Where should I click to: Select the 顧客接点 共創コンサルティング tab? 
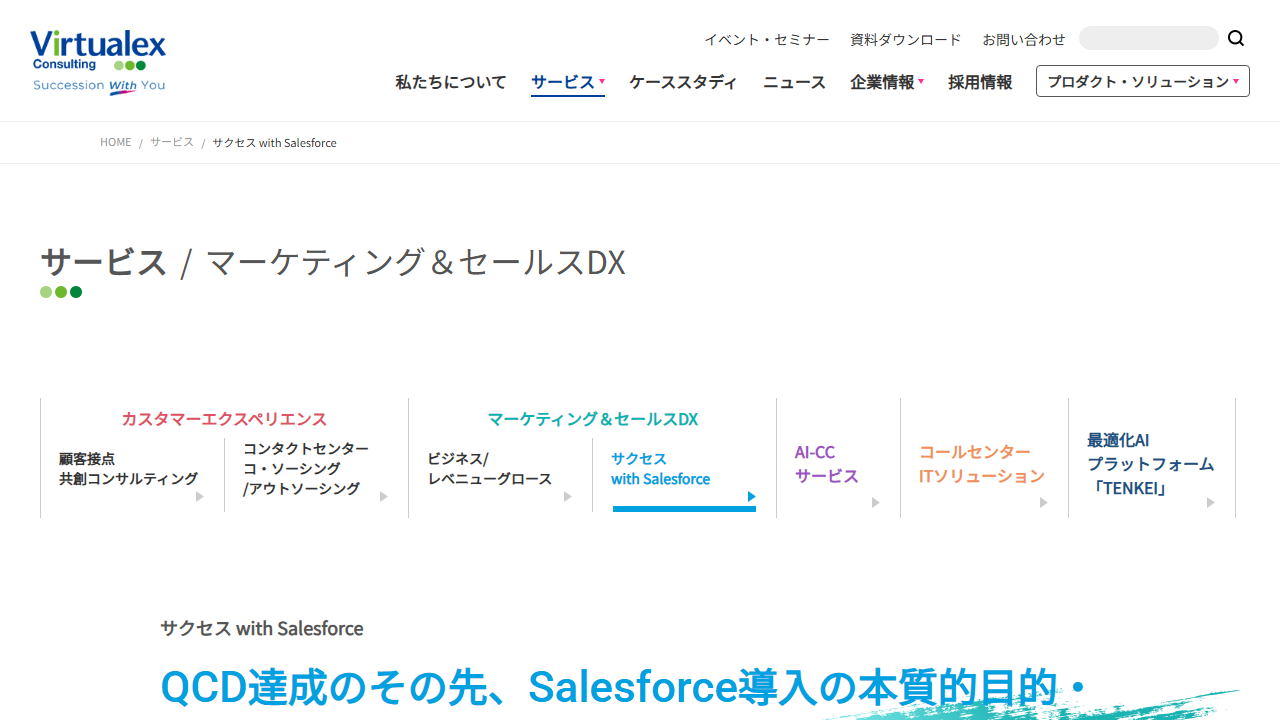[x=133, y=475]
